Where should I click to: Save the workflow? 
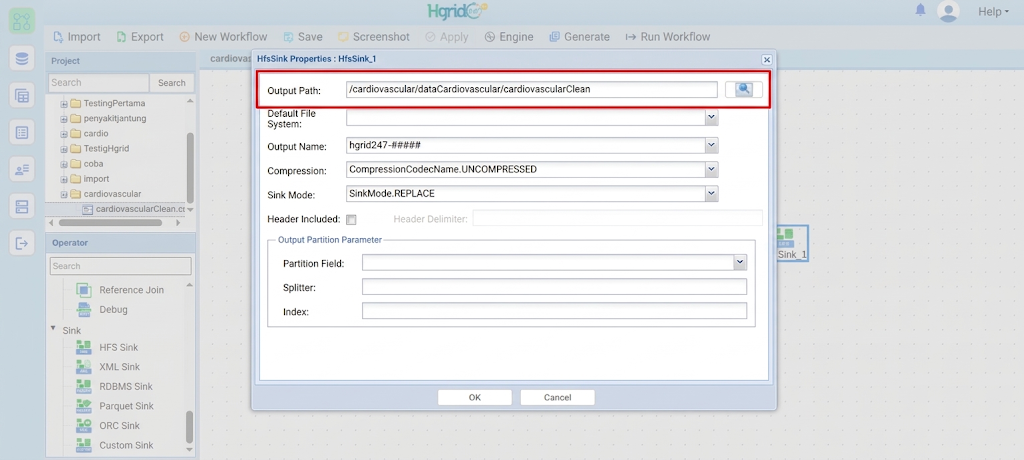coord(303,37)
